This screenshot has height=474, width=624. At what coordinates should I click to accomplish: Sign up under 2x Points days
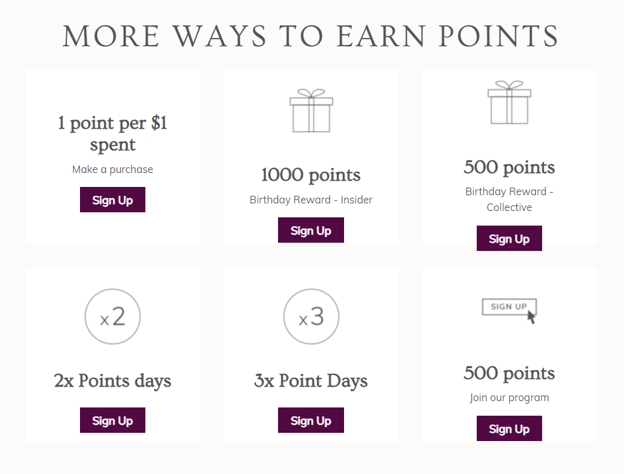[113, 420]
